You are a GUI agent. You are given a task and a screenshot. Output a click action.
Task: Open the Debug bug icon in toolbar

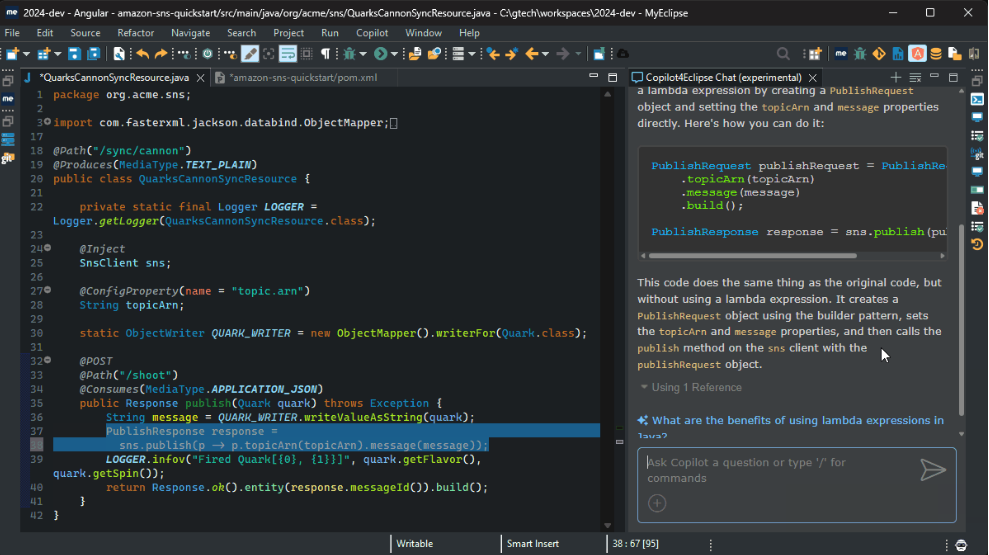tap(348, 54)
